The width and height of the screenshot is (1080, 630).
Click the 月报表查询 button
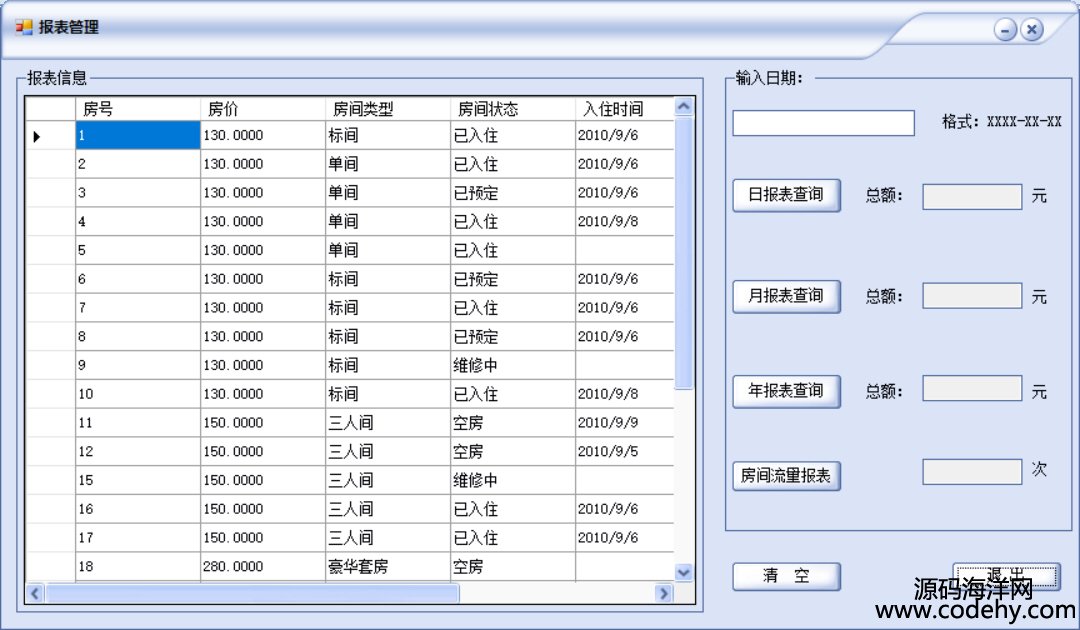point(786,296)
